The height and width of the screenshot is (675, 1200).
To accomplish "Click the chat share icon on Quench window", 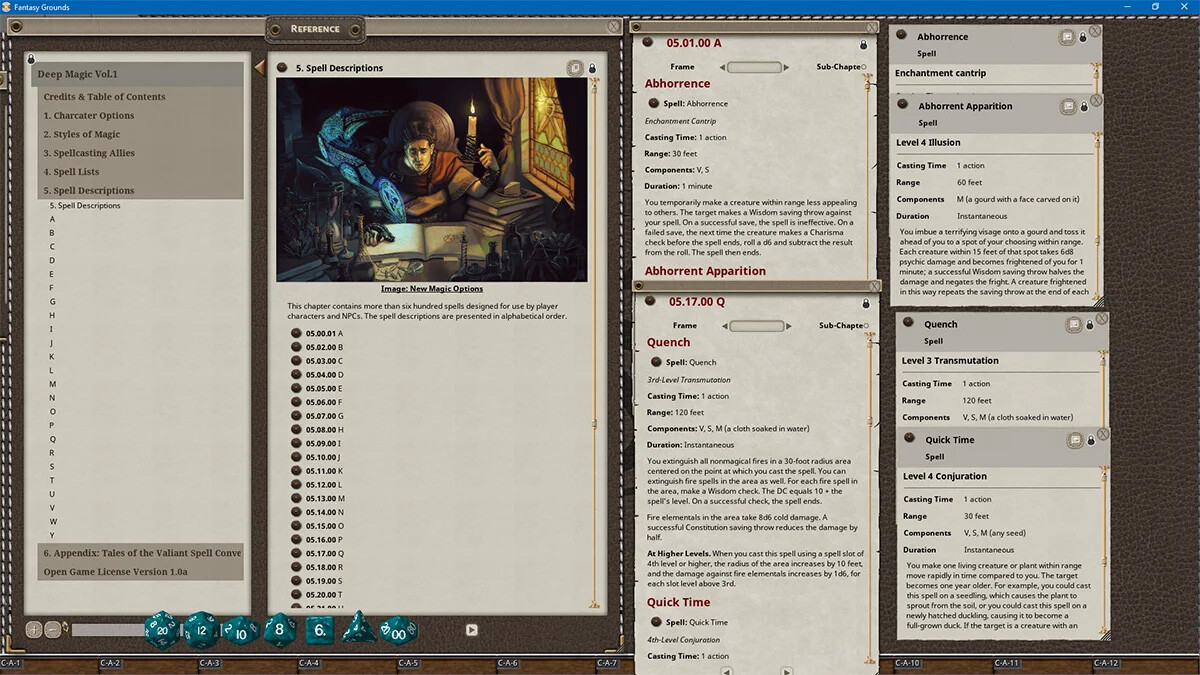I will 1073,324.
